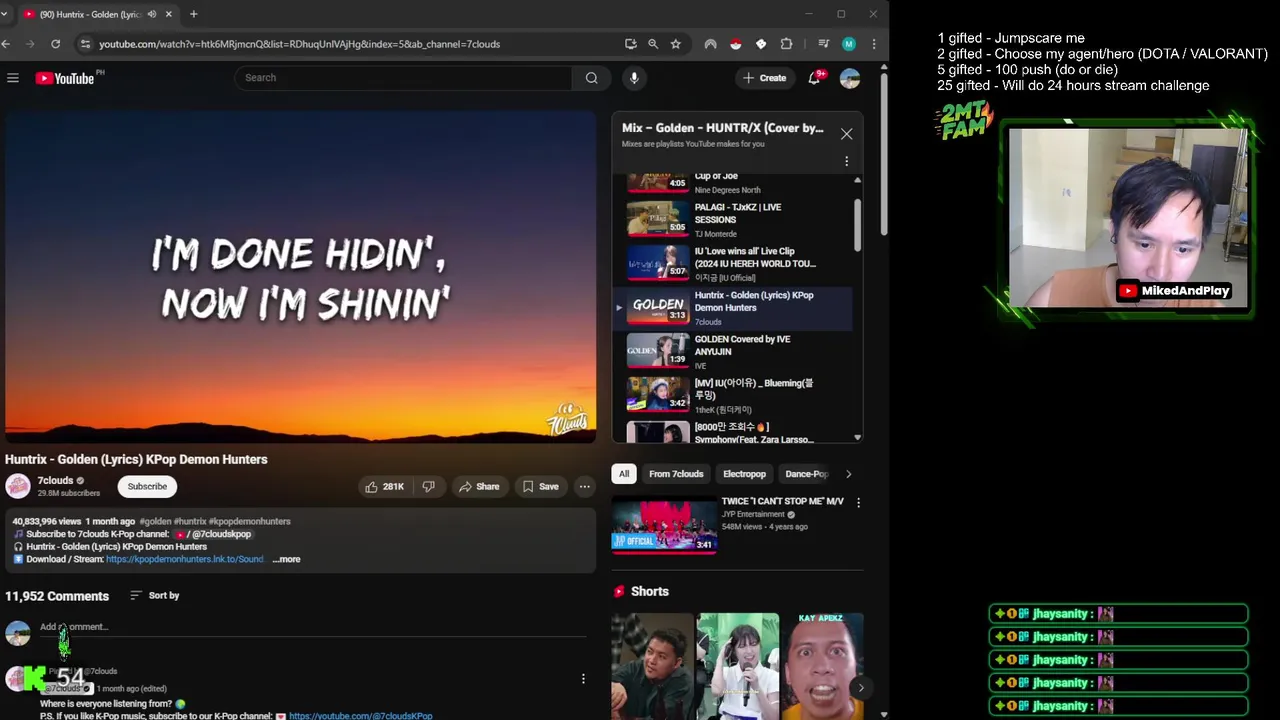Close the Mix playlist panel

846,134
